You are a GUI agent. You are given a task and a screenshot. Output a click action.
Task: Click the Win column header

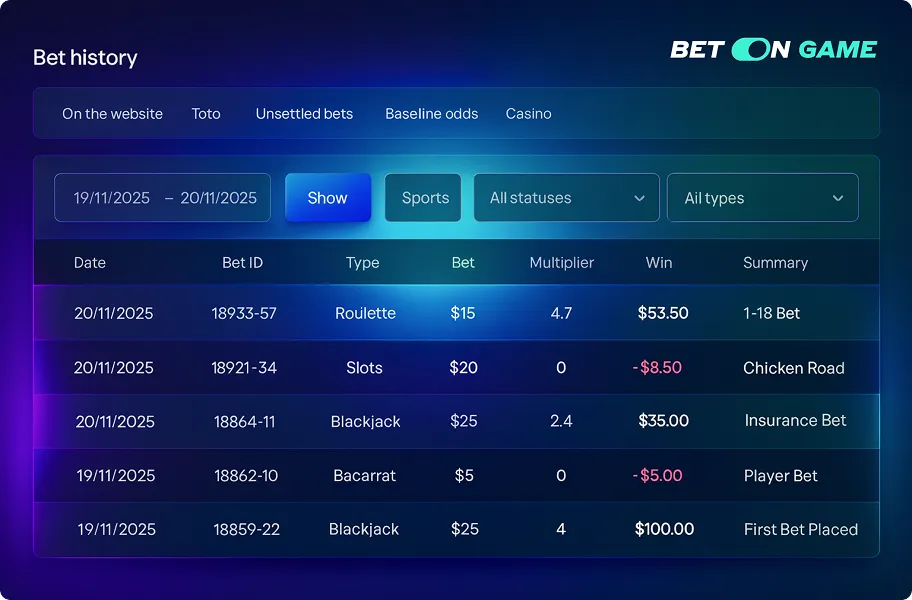659,263
